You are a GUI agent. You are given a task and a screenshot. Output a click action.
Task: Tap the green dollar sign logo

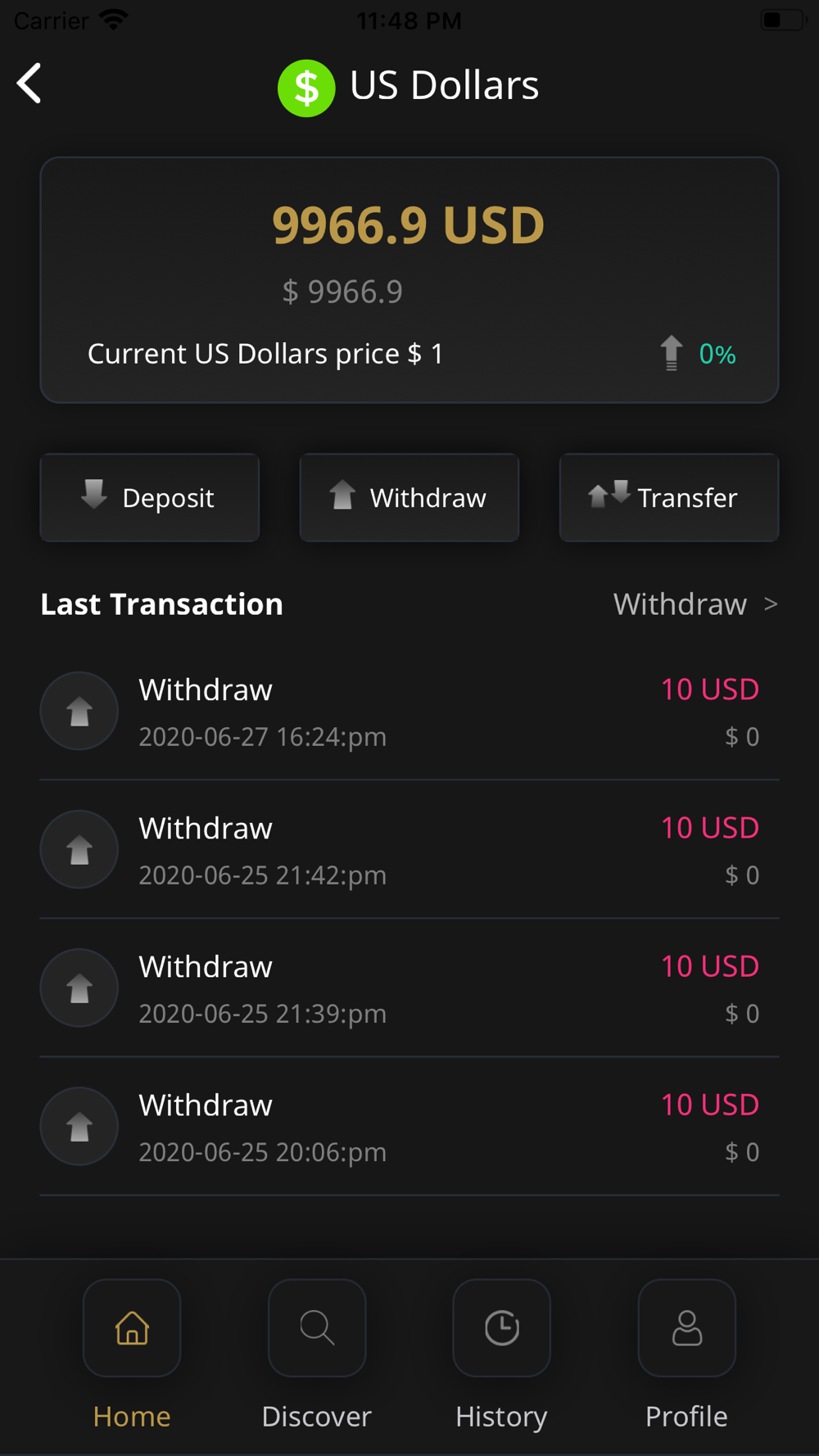point(306,88)
